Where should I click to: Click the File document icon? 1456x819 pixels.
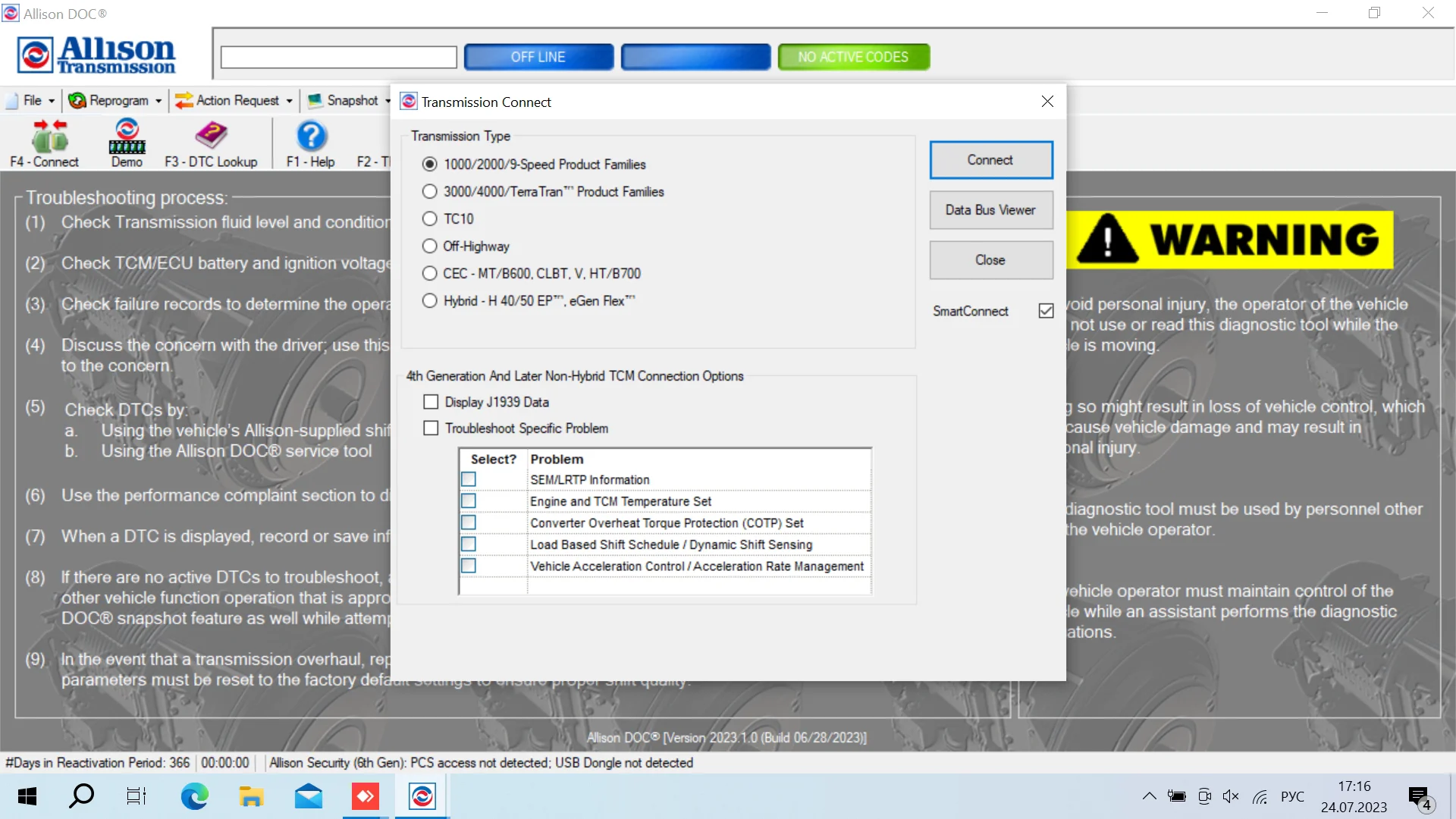point(12,100)
